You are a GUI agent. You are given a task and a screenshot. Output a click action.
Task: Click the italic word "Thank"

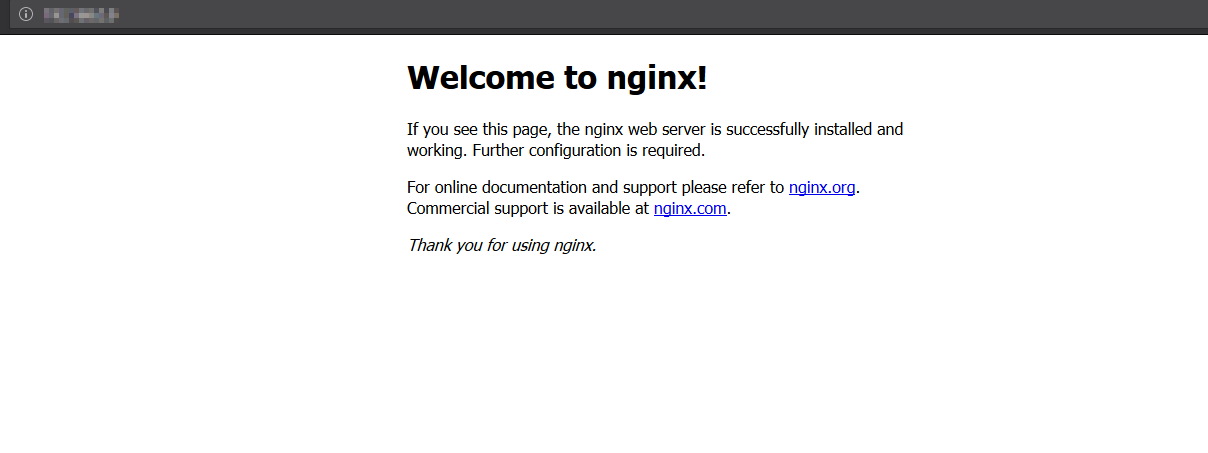tap(429, 245)
